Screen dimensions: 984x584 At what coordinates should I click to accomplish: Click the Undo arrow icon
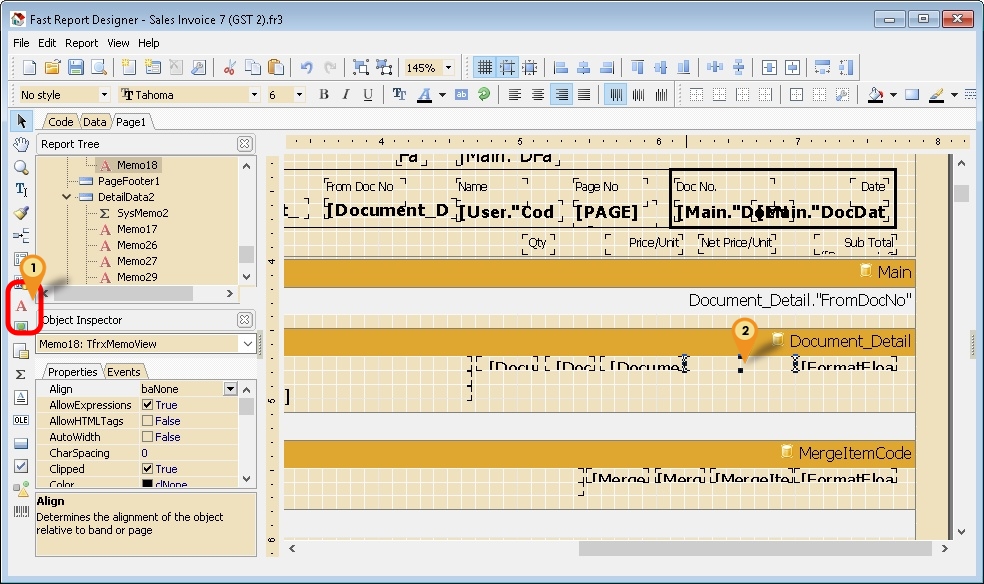(x=306, y=67)
